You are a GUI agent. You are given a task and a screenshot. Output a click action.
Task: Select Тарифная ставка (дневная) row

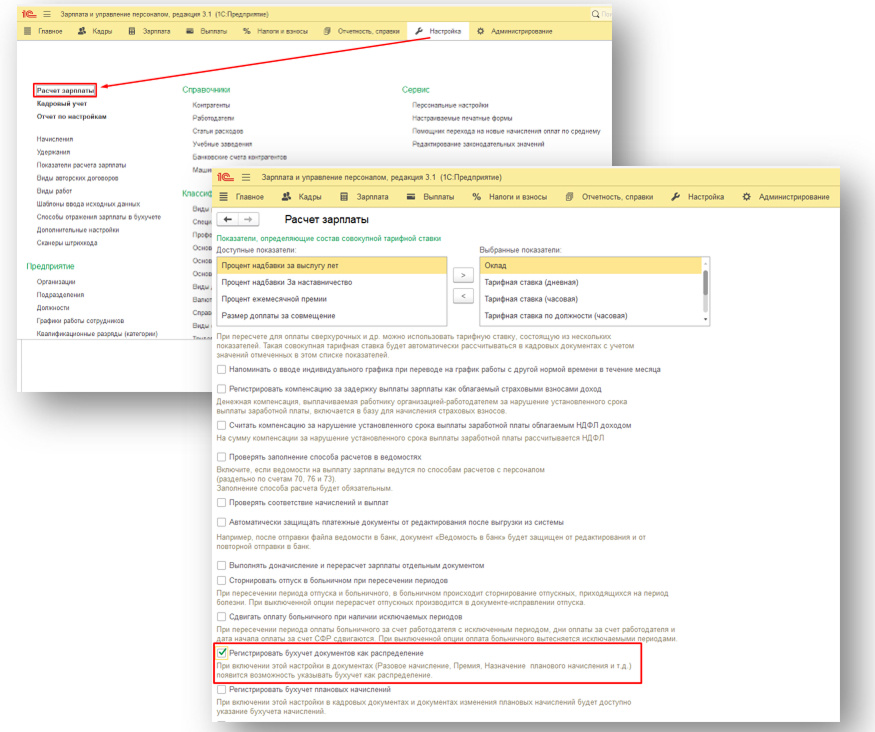pos(591,282)
